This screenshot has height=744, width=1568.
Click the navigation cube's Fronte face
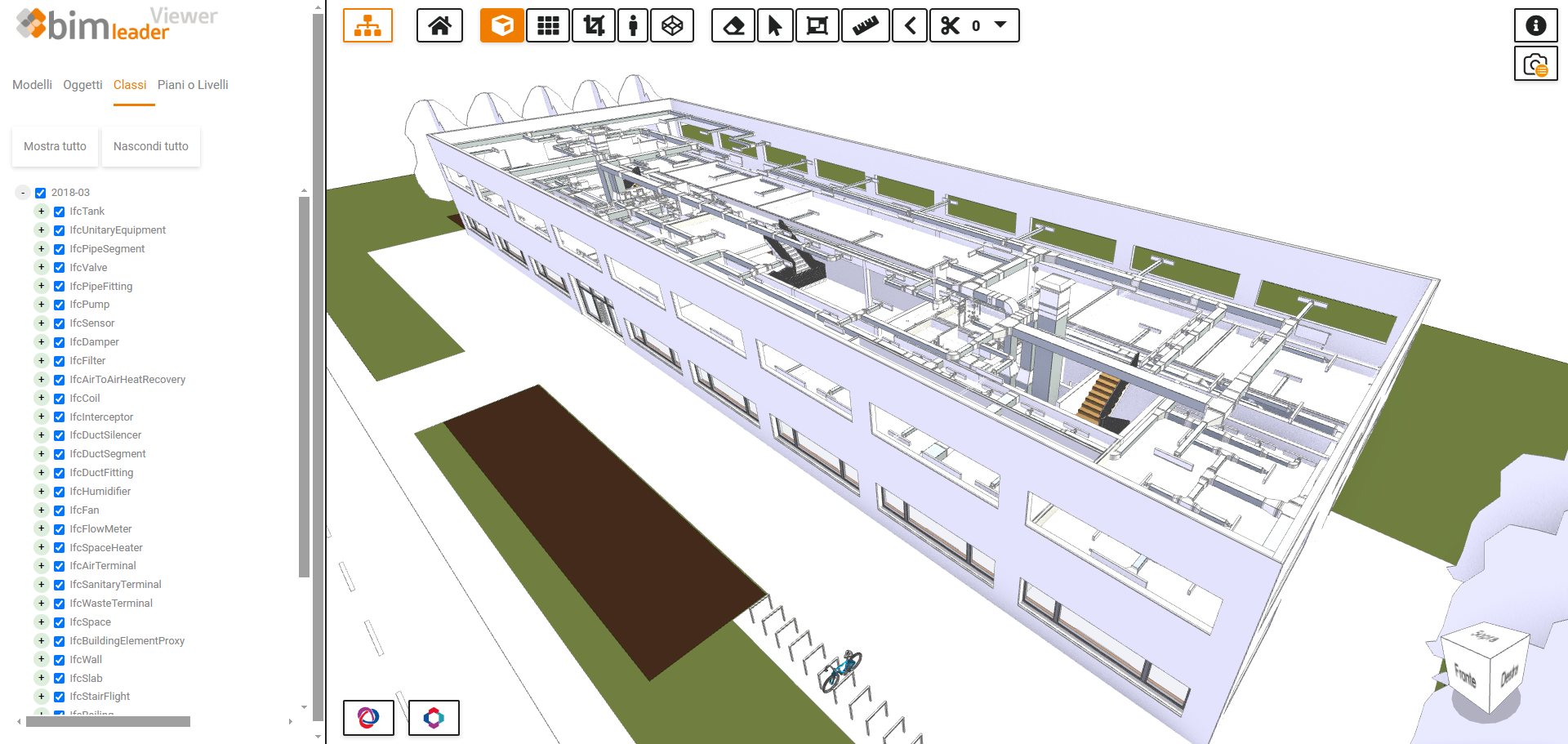(x=1465, y=676)
